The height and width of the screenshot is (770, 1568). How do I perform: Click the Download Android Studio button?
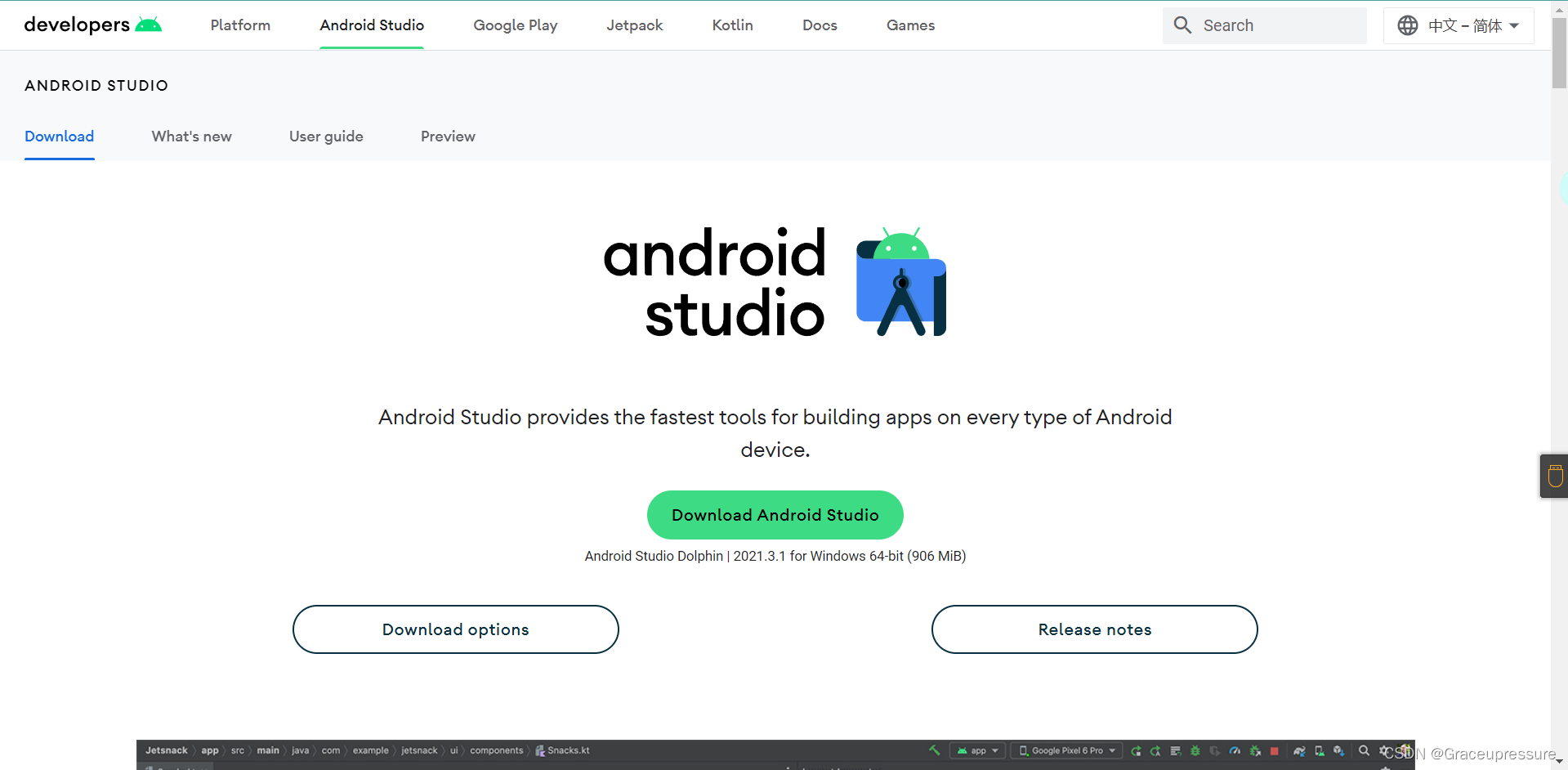[x=775, y=515]
